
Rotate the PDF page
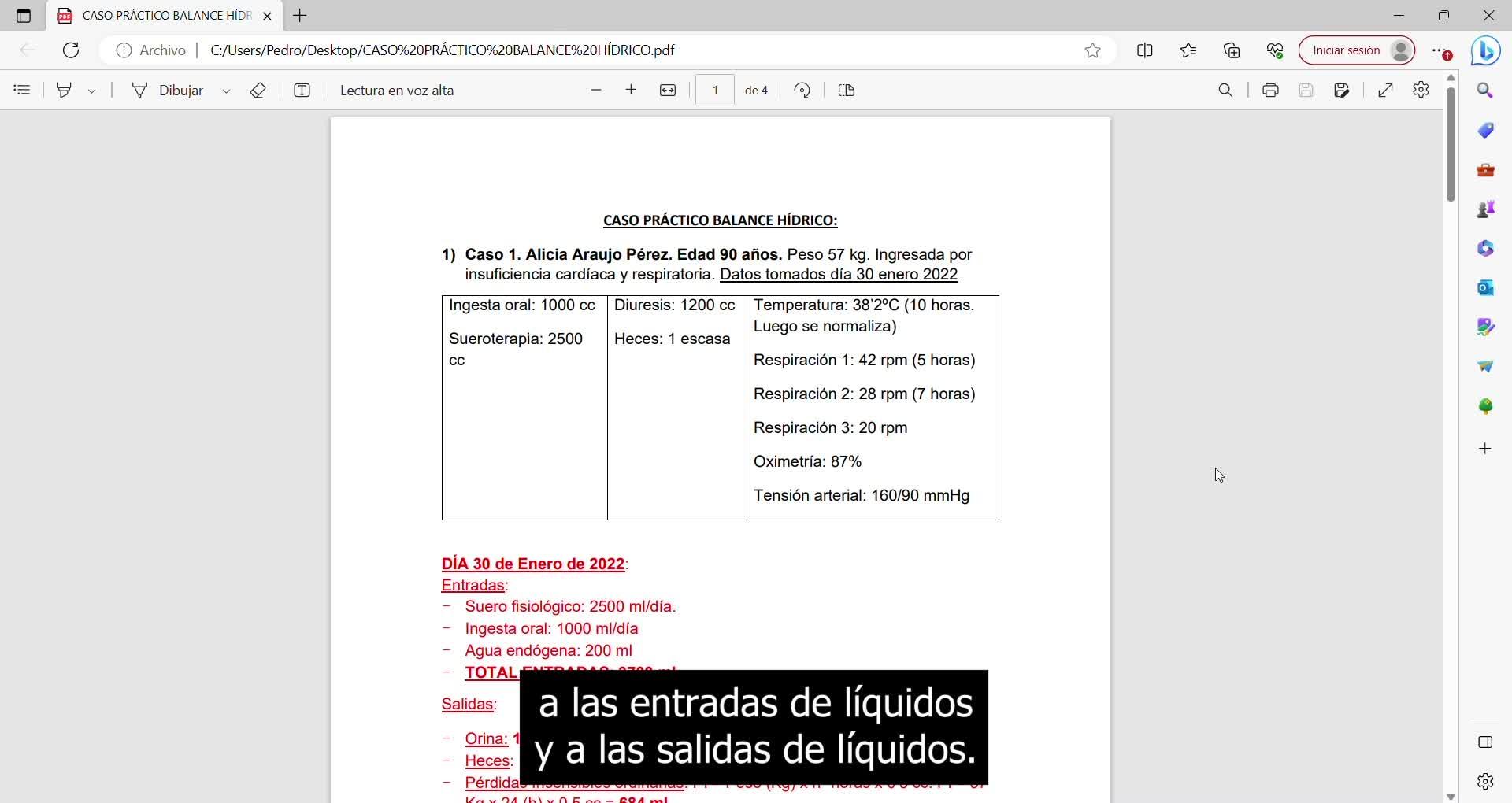pos(802,91)
